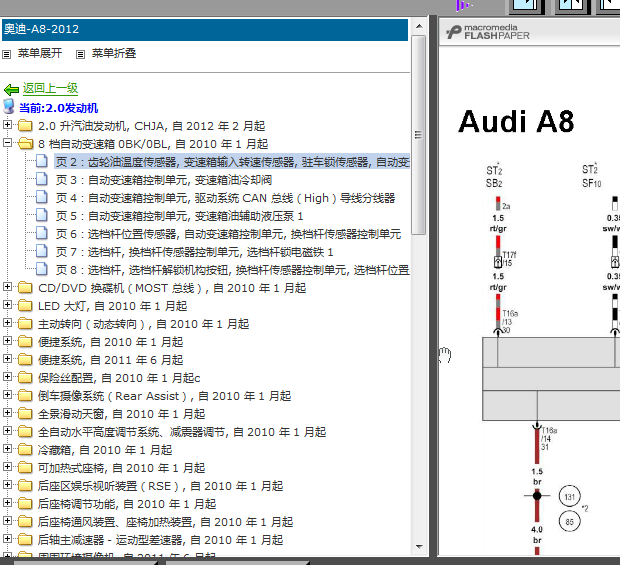Expand the 后轴主减速器 folder node
The height and width of the screenshot is (565, 620).
7,539
